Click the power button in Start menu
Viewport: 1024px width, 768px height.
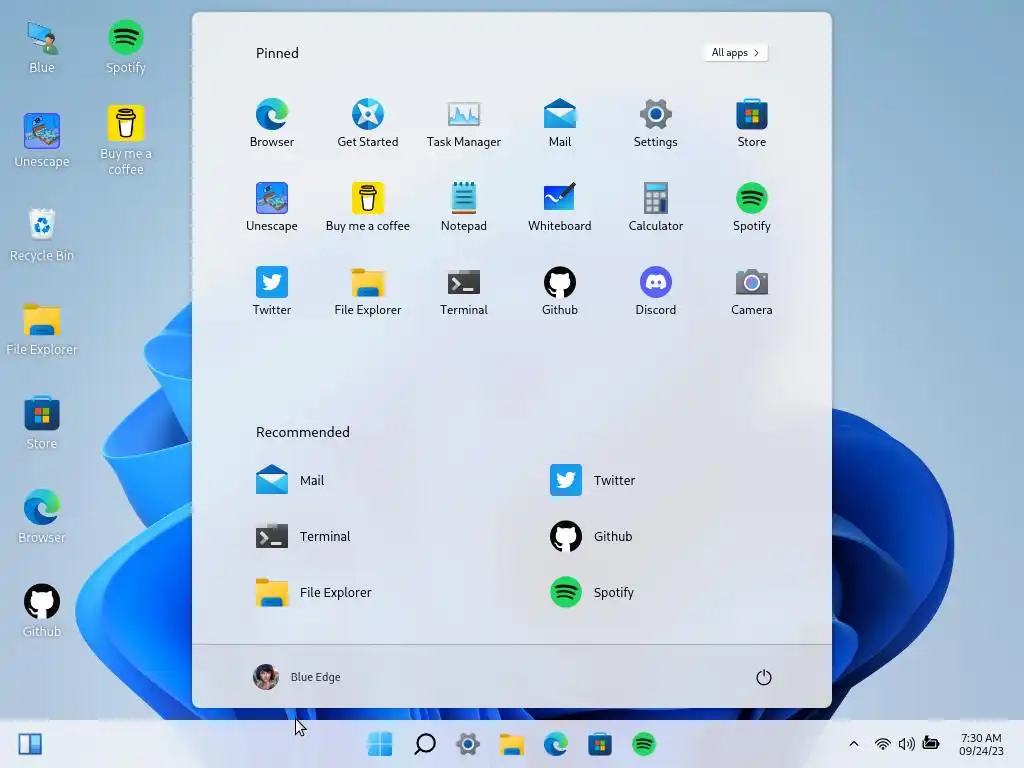(x=763, y=677)
